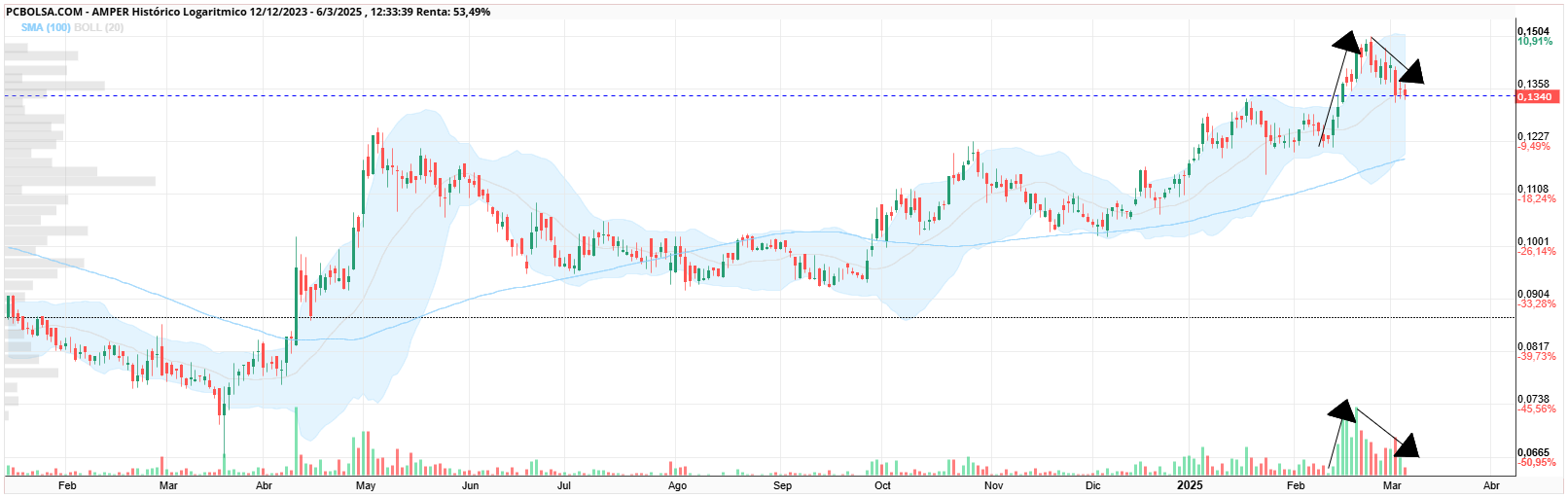This screenshot has width=1568, height=498.
Task: Toggle the SMA (100) indicator legend
Action: 46,27
